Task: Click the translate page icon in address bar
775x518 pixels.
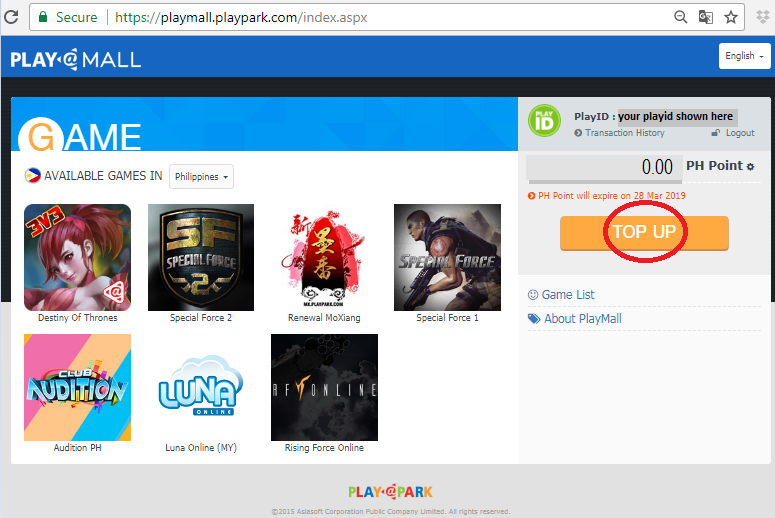Action: coord(706,17)
